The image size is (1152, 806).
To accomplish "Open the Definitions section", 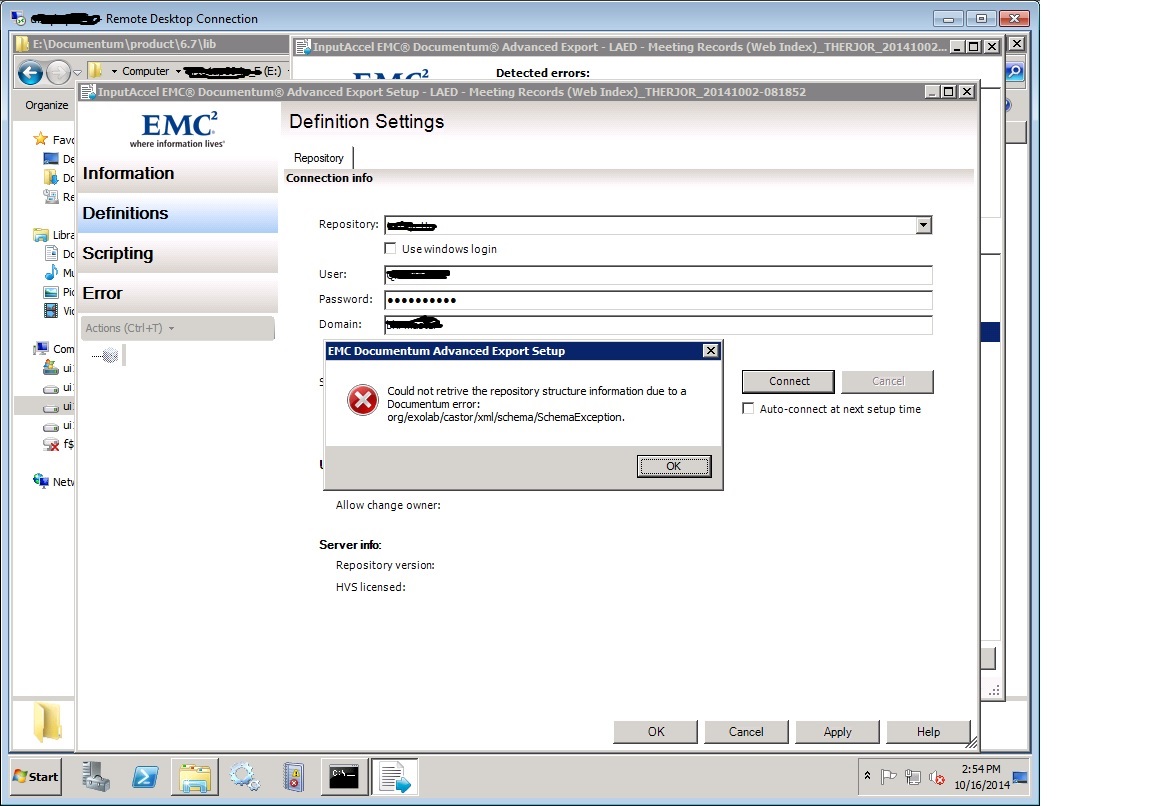I will [177, 213].
